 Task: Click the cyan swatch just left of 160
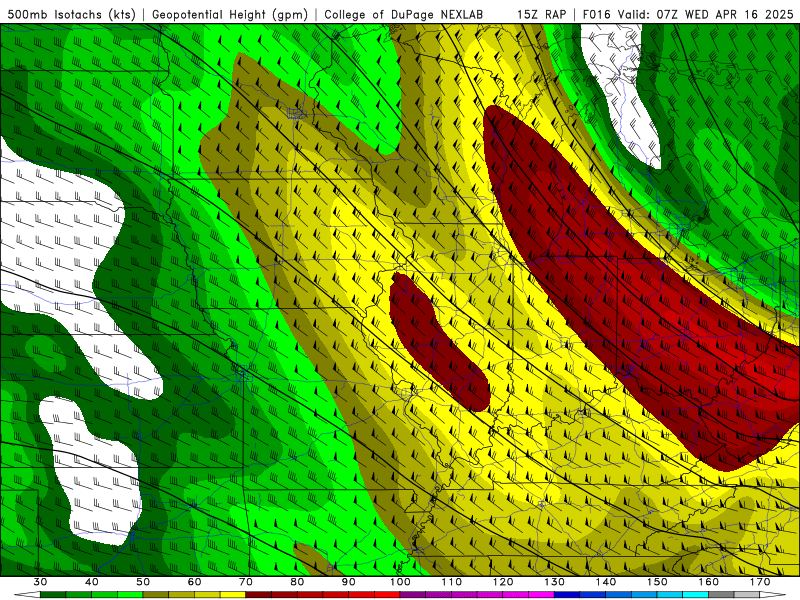tap(695, 595)
